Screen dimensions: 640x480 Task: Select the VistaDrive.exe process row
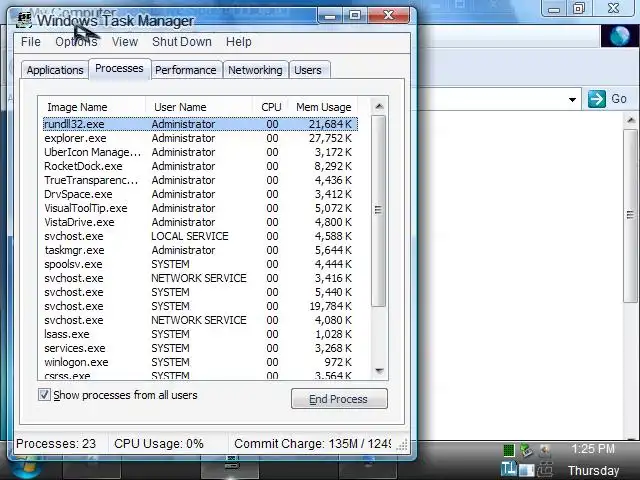coord(200,222)
